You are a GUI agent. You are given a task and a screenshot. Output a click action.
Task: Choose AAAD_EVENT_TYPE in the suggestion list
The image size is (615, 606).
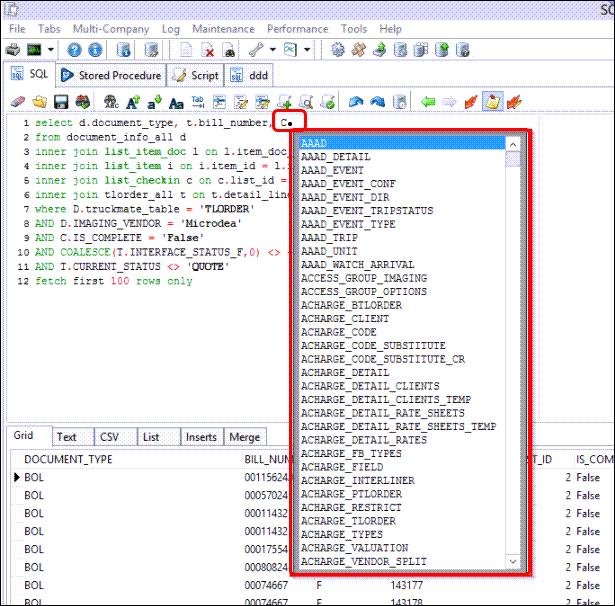(347, 225)
